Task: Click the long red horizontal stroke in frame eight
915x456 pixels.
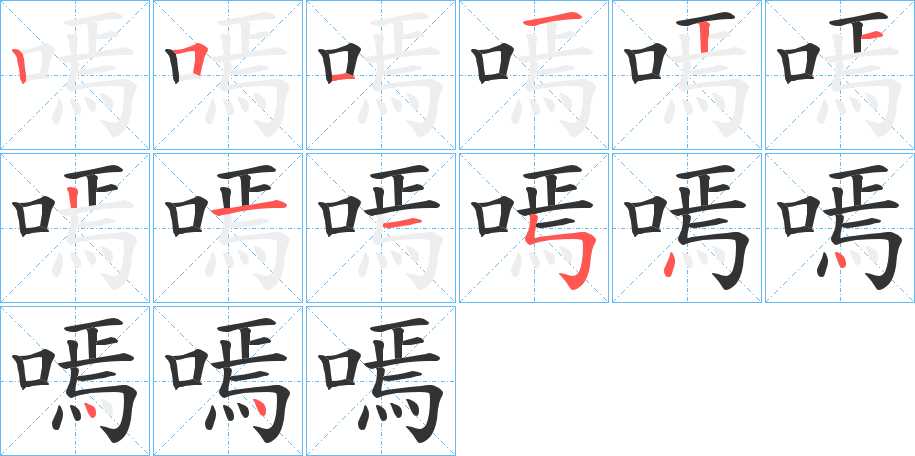Action: click(249, 207)
